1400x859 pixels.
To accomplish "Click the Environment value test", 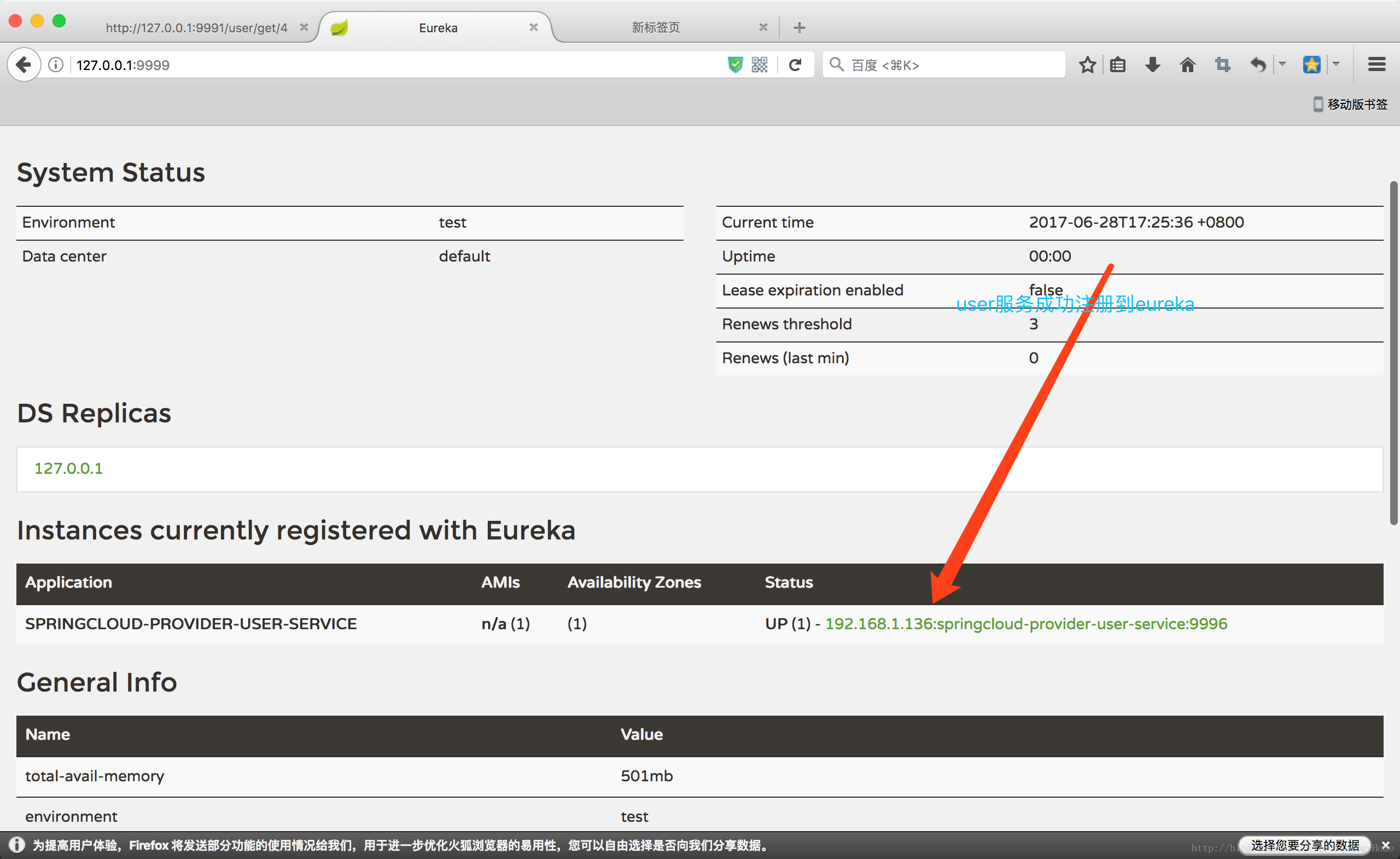I will (452, 222).
